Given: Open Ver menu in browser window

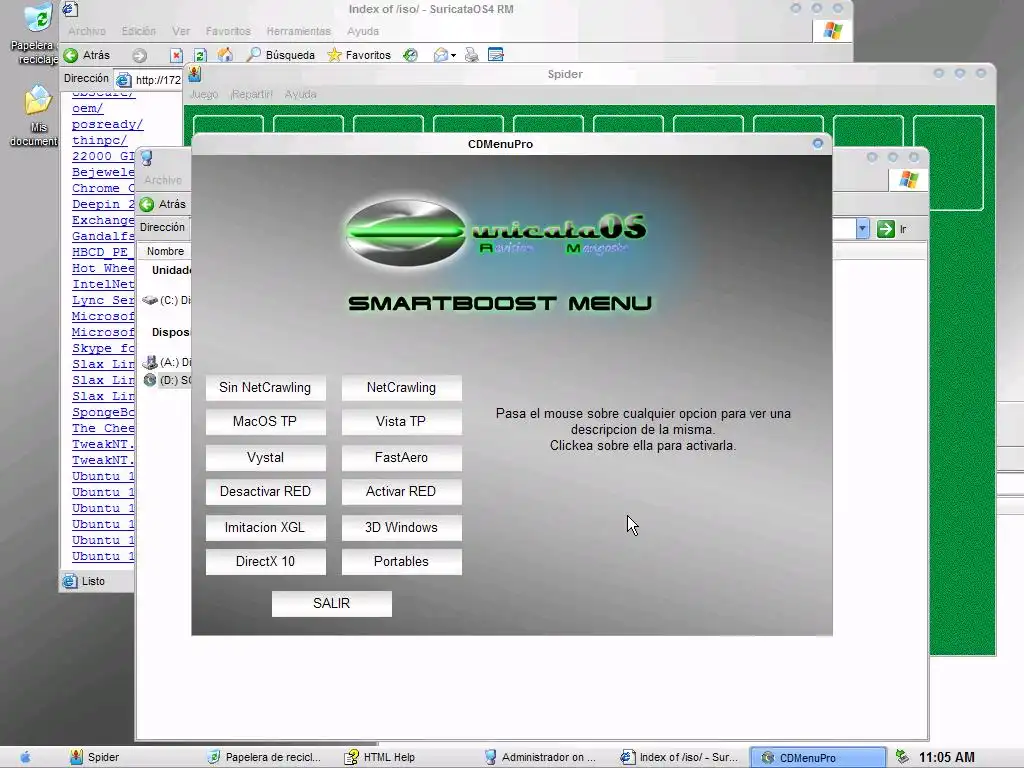Looking at the screenshot, I should click(181, 31).
